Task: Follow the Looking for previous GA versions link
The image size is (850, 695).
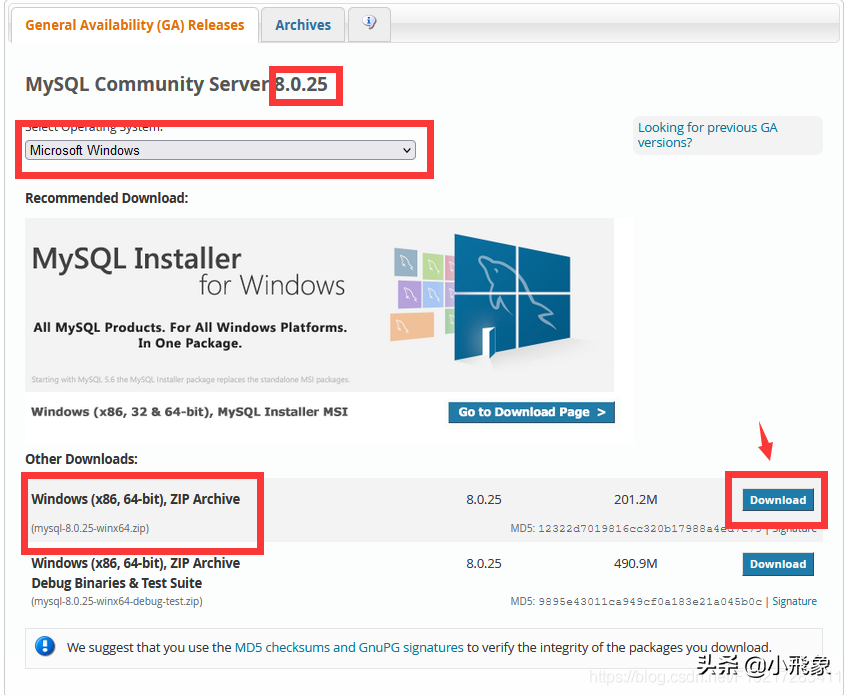Action: click(x=707, y=135)
